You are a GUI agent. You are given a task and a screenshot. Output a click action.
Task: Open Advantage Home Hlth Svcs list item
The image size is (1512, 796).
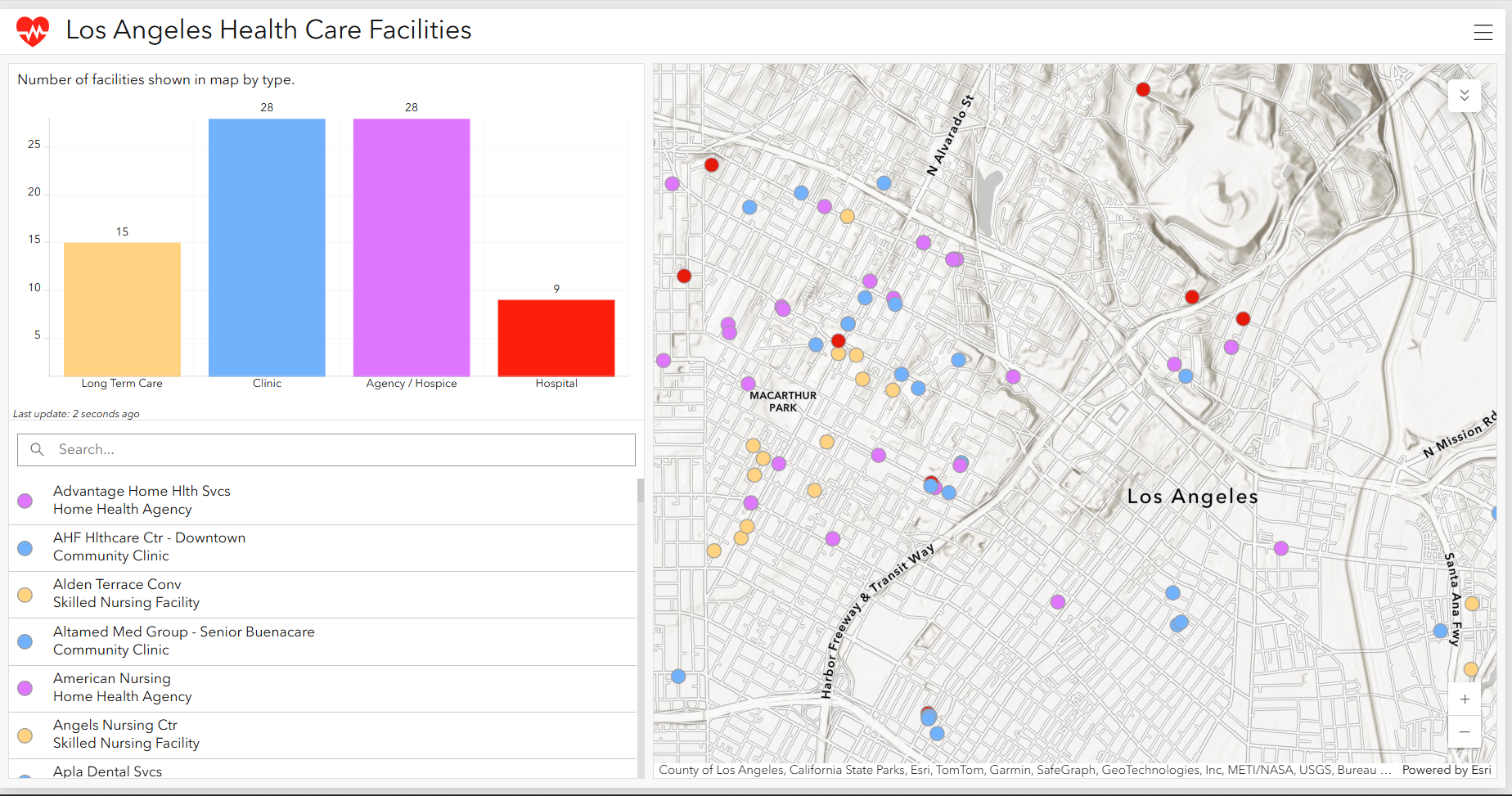click(x=323, y=501)
